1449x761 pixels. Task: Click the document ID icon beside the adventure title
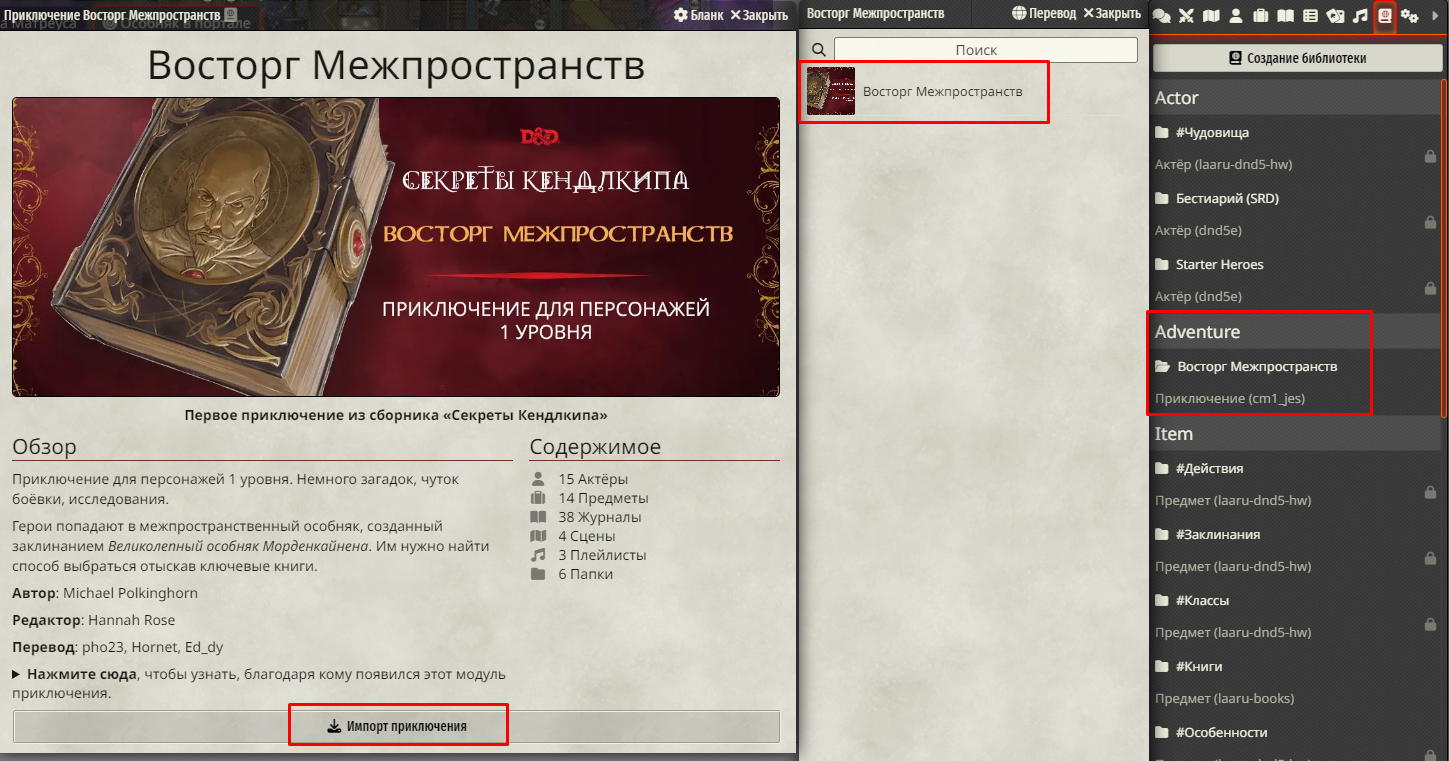coord(231,16)
